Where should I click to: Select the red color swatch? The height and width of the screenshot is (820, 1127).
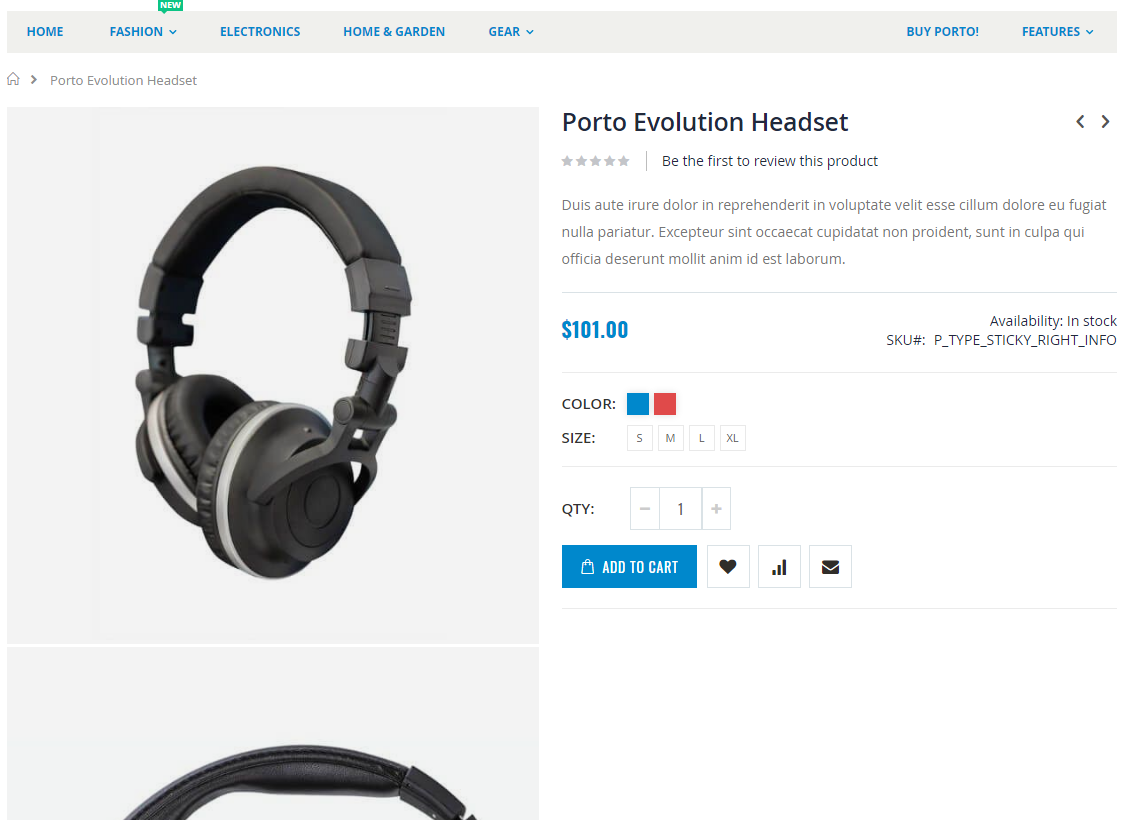(665, 404)
